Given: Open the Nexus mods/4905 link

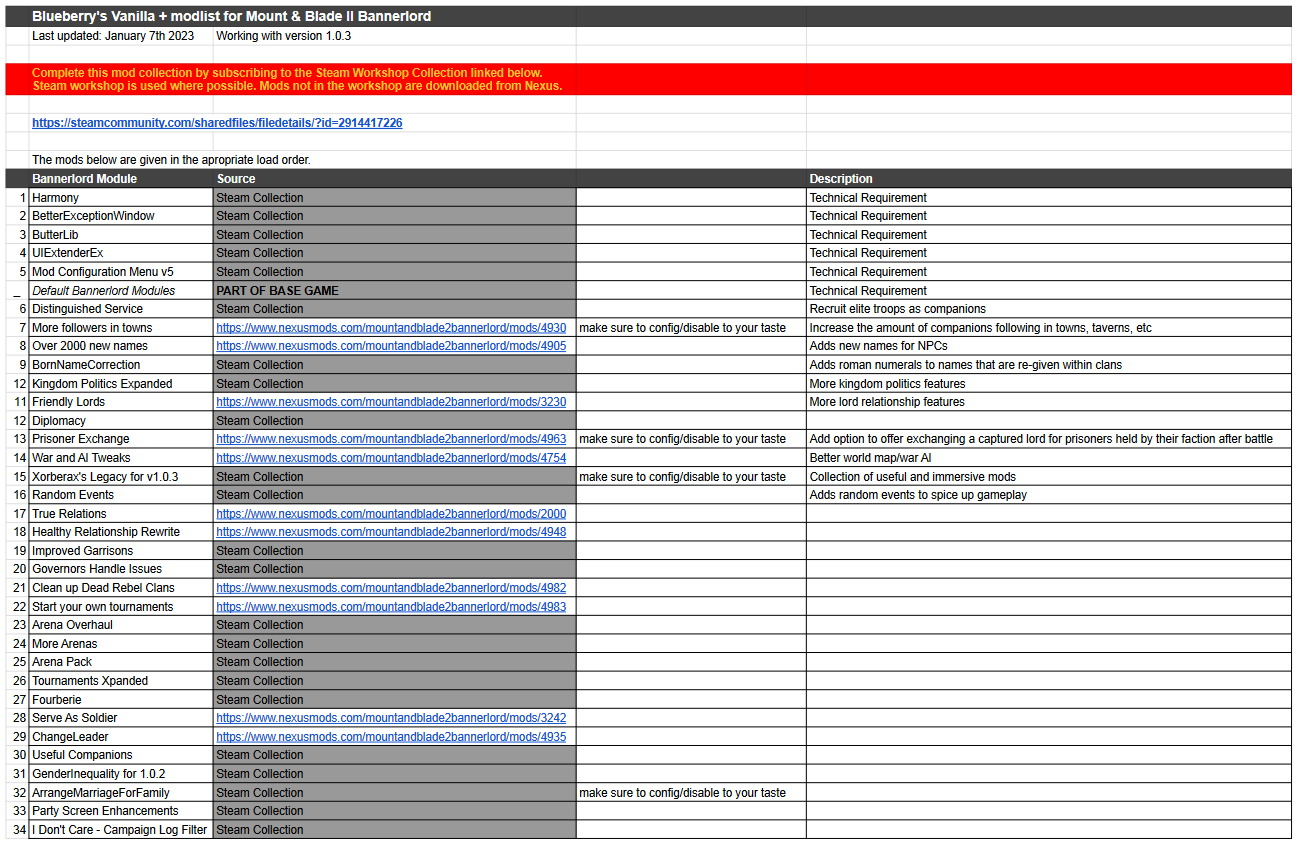Looking at the screenshot, I should [x=391, y=346].
